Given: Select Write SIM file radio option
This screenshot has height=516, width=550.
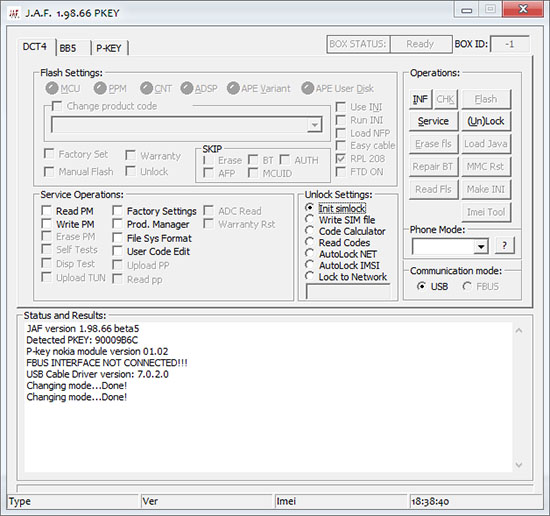Looking at the screenshot, I should (309, 219).
